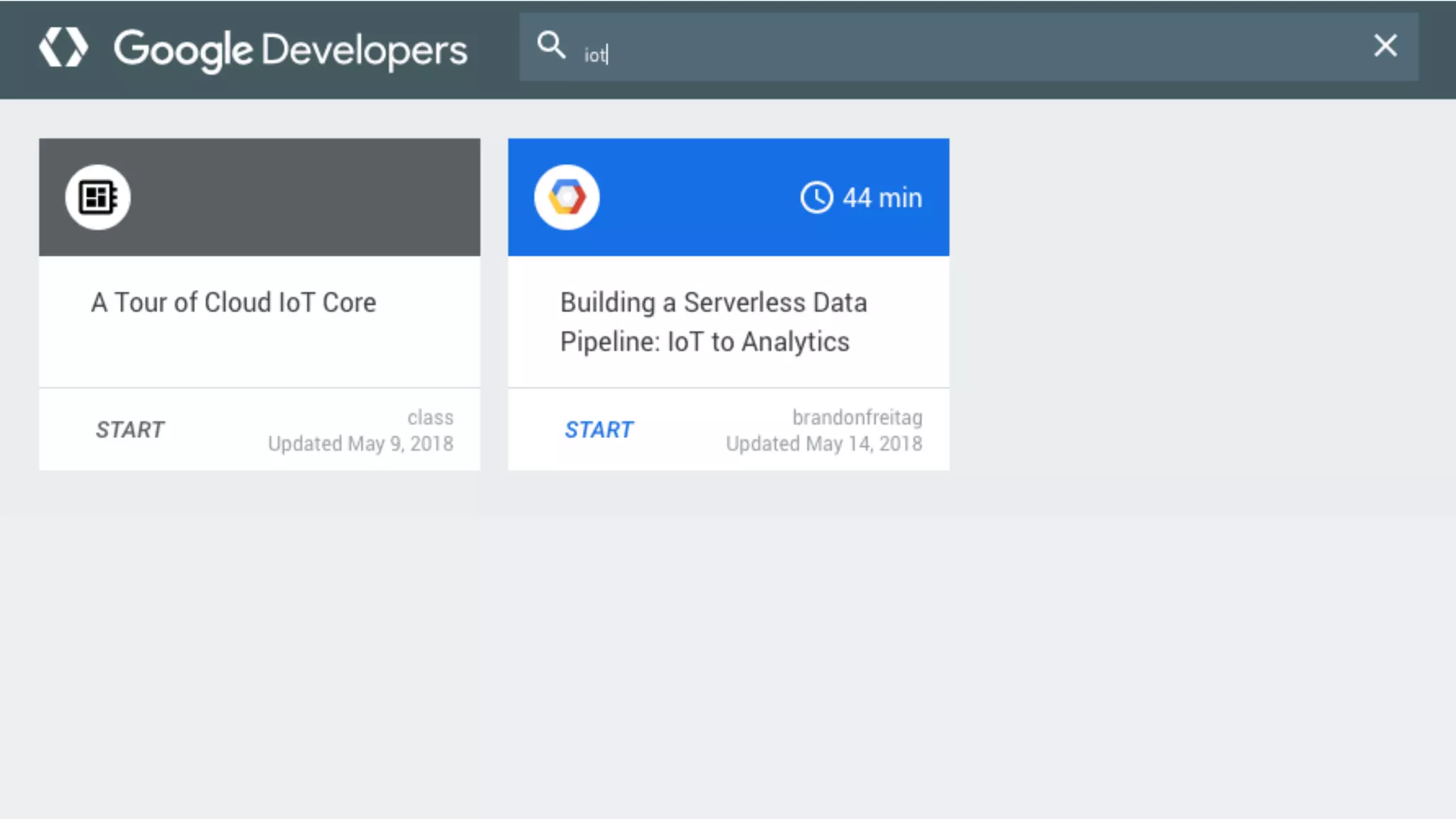This screenshot has width=1456, height=819.
Task: Click the Google Developers wordmark text
Action: [x=290, y=50]
